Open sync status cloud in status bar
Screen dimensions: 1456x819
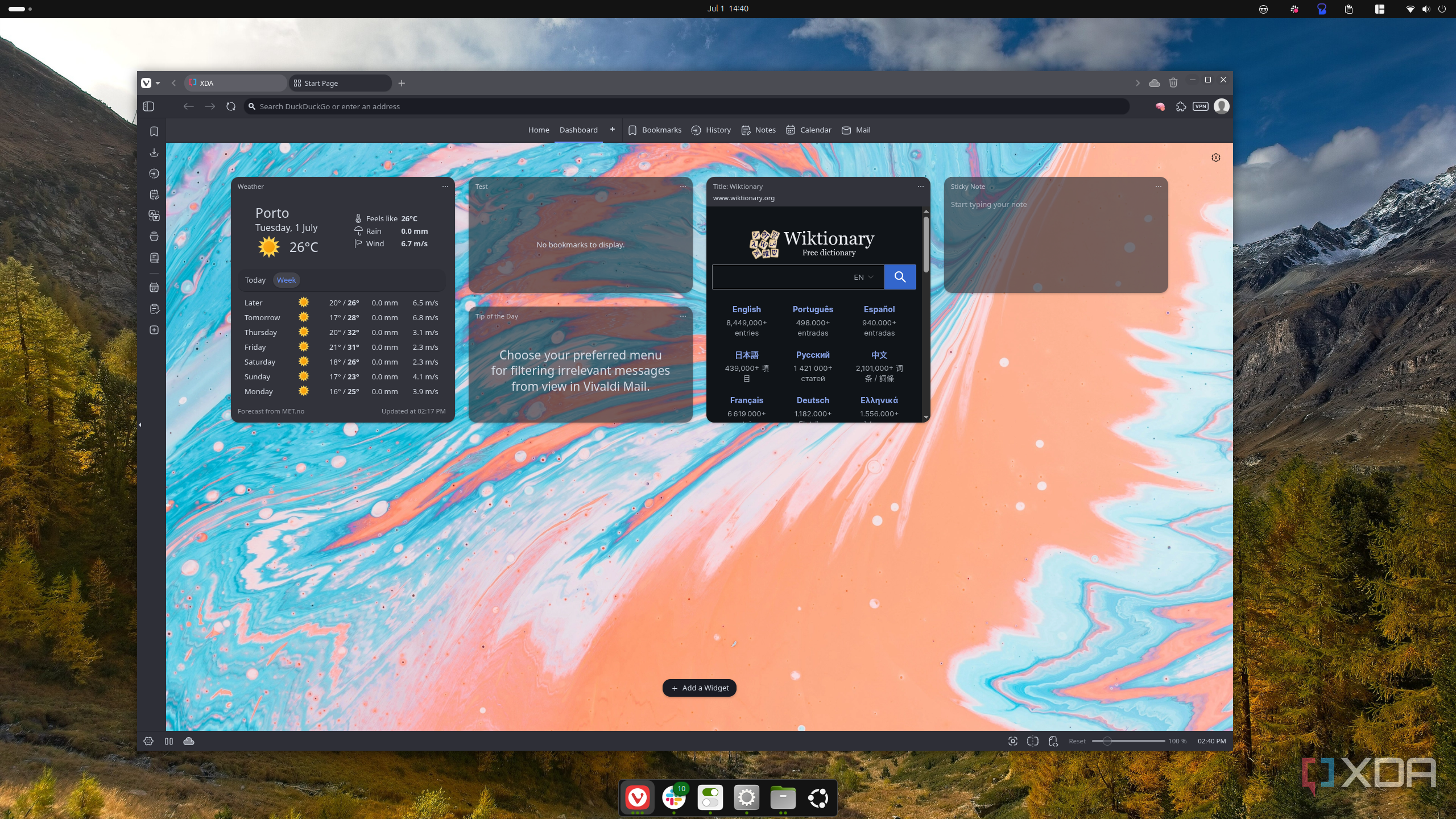tap(188, 741)
